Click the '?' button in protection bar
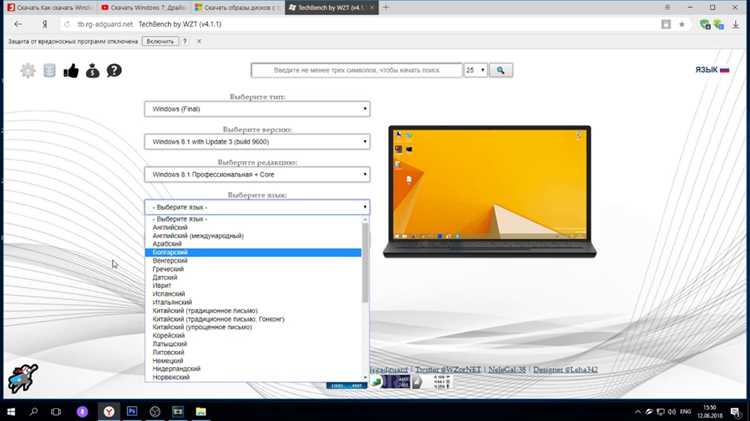This screenshot has height=421, width=750. (x=185, y=42)
